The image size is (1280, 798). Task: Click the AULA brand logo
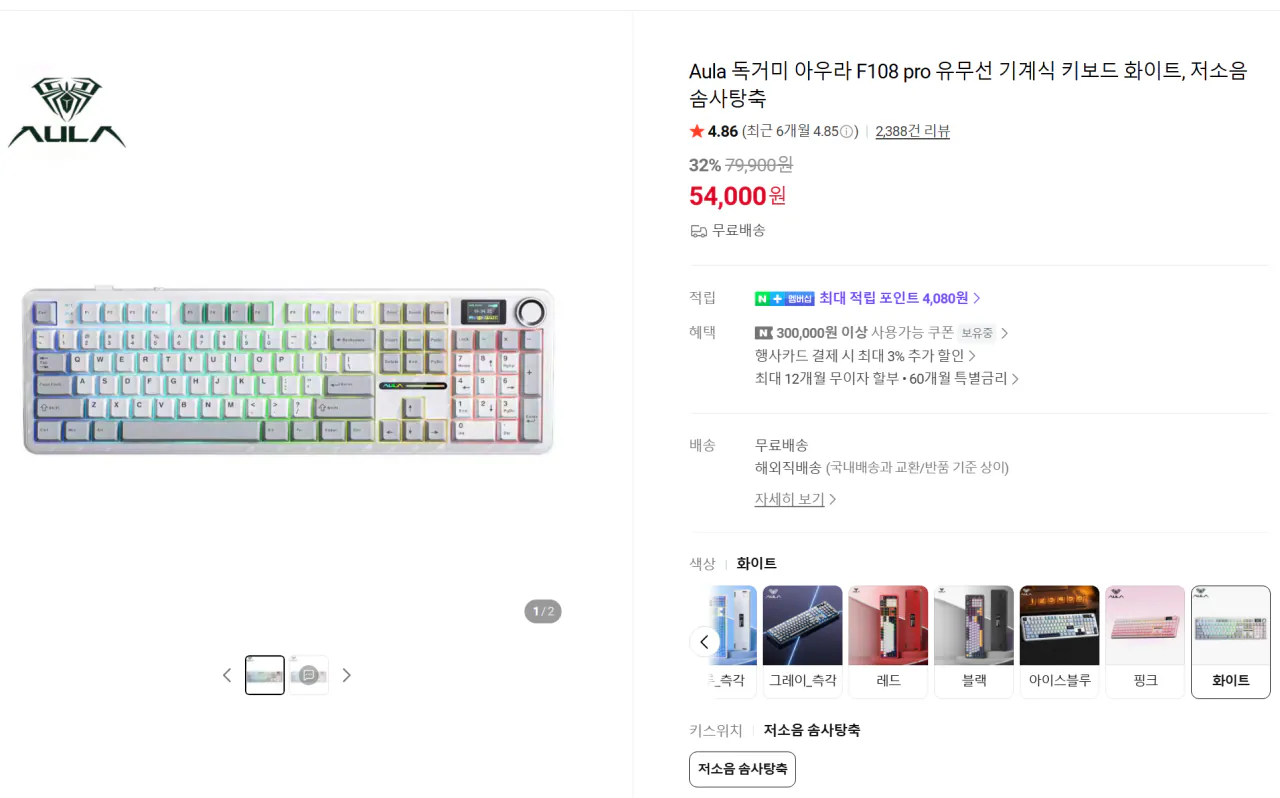[x=66, y=110]
